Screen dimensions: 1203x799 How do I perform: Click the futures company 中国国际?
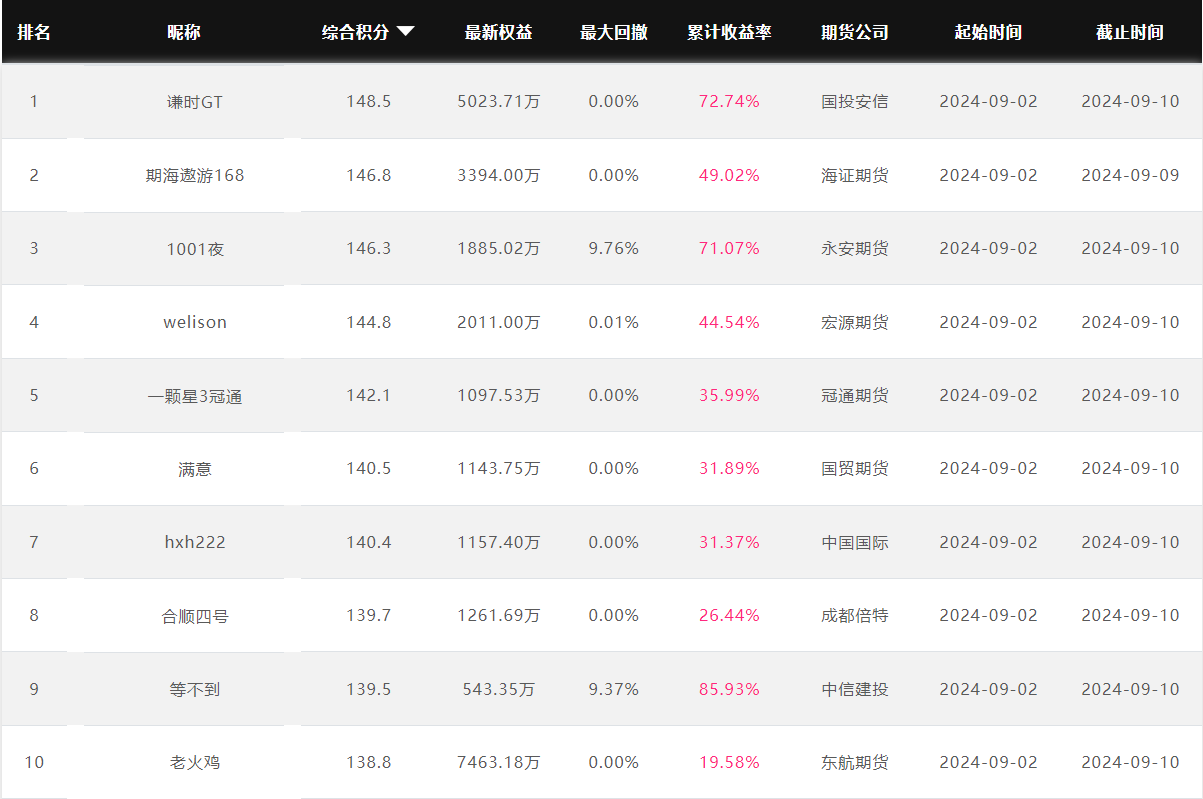pyautogui.click(x=855, y=542)
